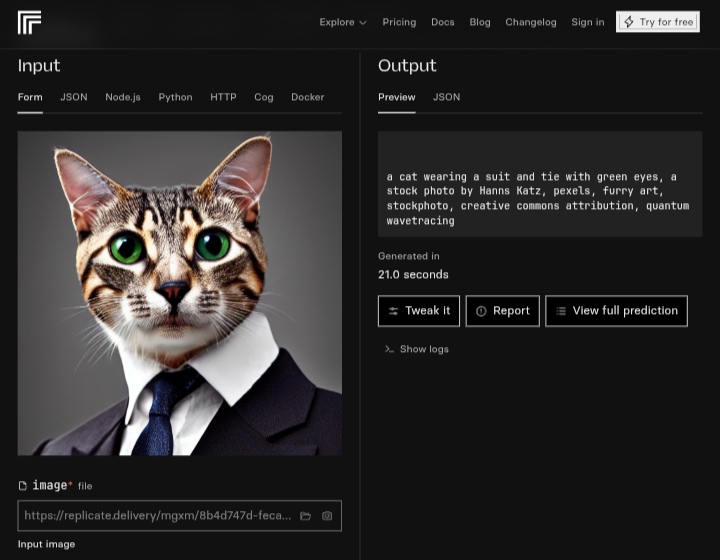The image size is (720, 560).
Task: Open the Pricing page
Action: [x=399, y=22]
